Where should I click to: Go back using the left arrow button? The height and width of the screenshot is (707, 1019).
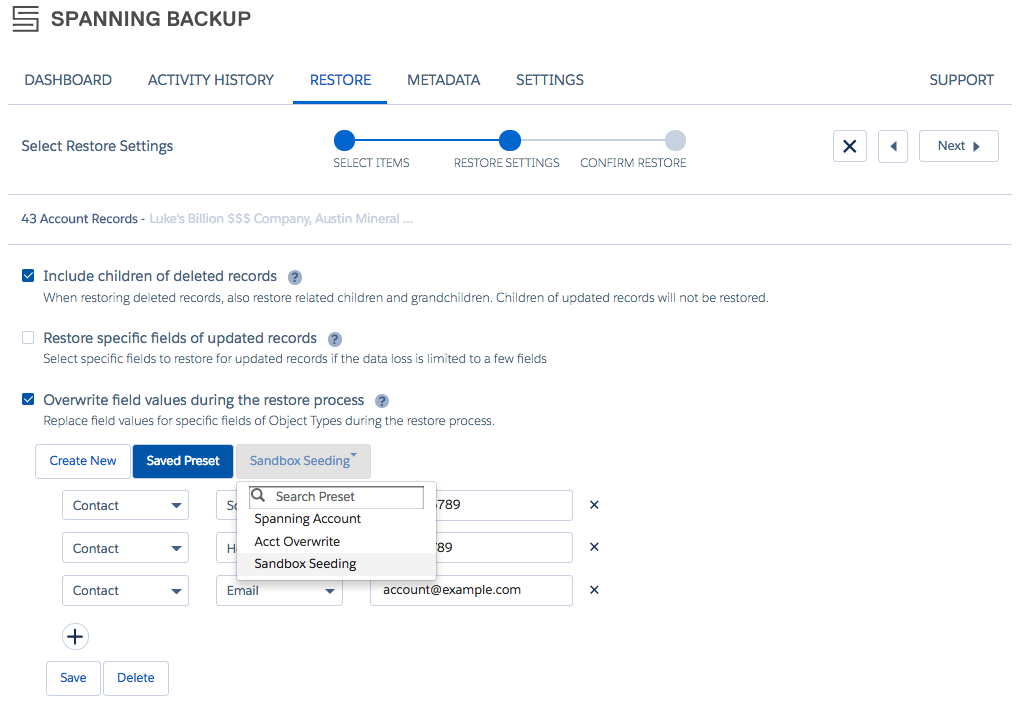pos(892,146)
